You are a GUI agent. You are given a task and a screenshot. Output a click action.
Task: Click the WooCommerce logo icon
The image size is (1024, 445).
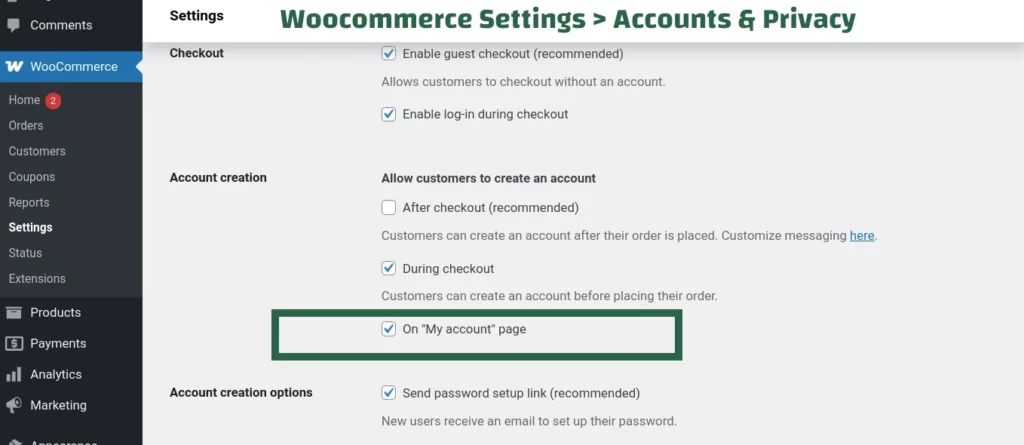pyautogui.click(x=15, y=67)
